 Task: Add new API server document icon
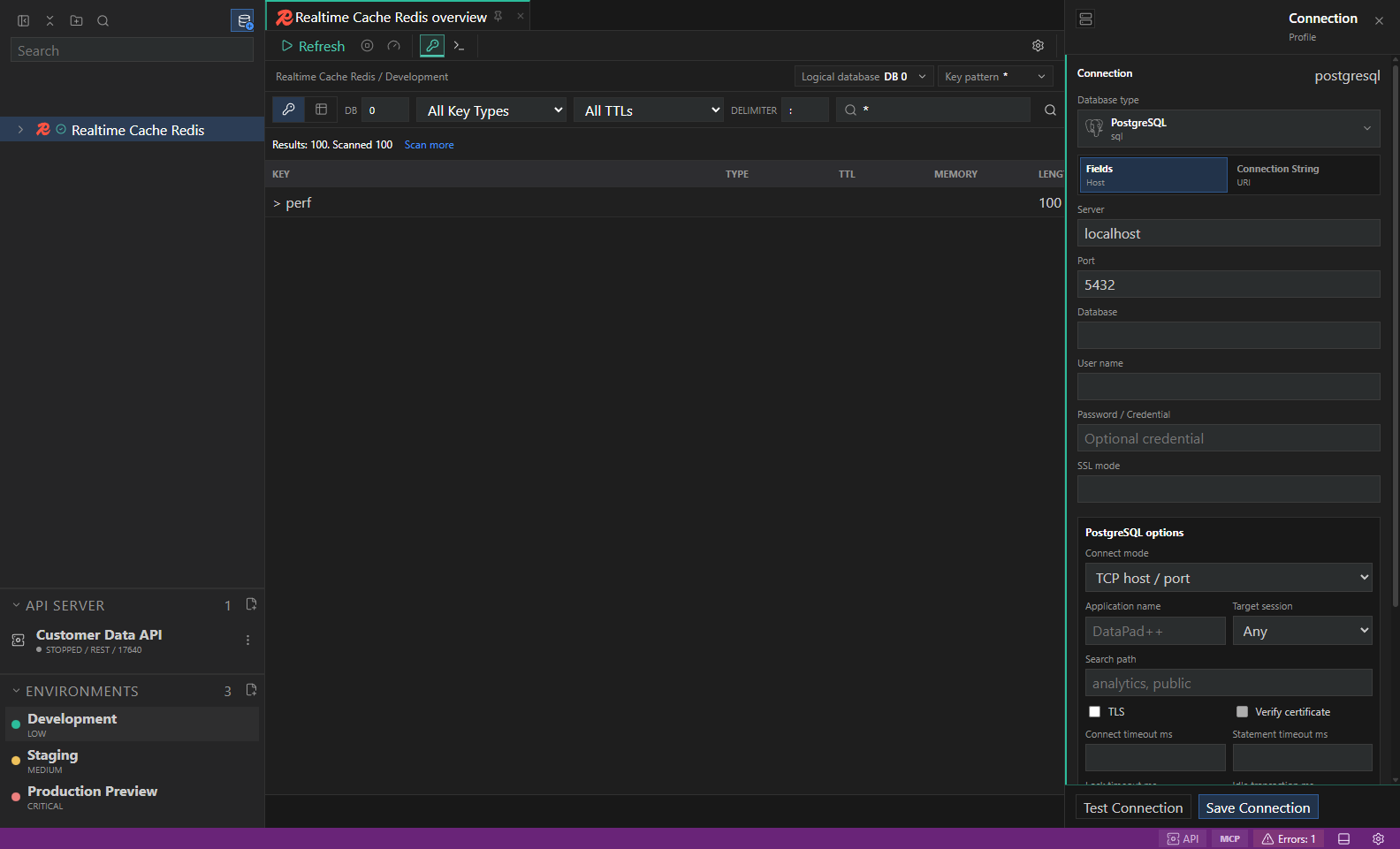251,604
